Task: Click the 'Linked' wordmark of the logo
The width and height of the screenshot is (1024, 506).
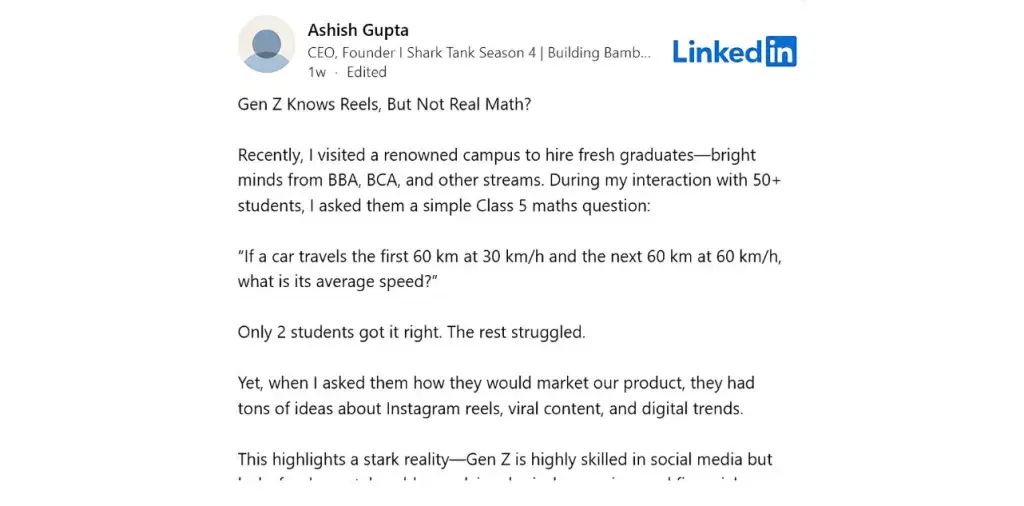Action: click(717, 51)
